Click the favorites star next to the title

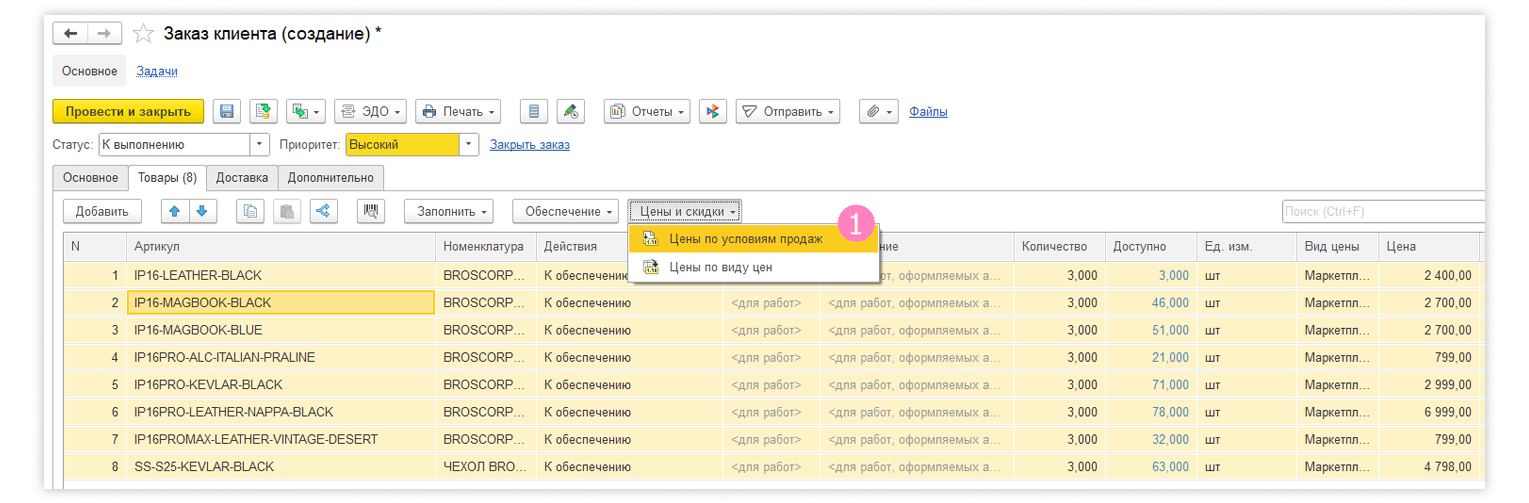pyautogui.click(x=143, y=34)
